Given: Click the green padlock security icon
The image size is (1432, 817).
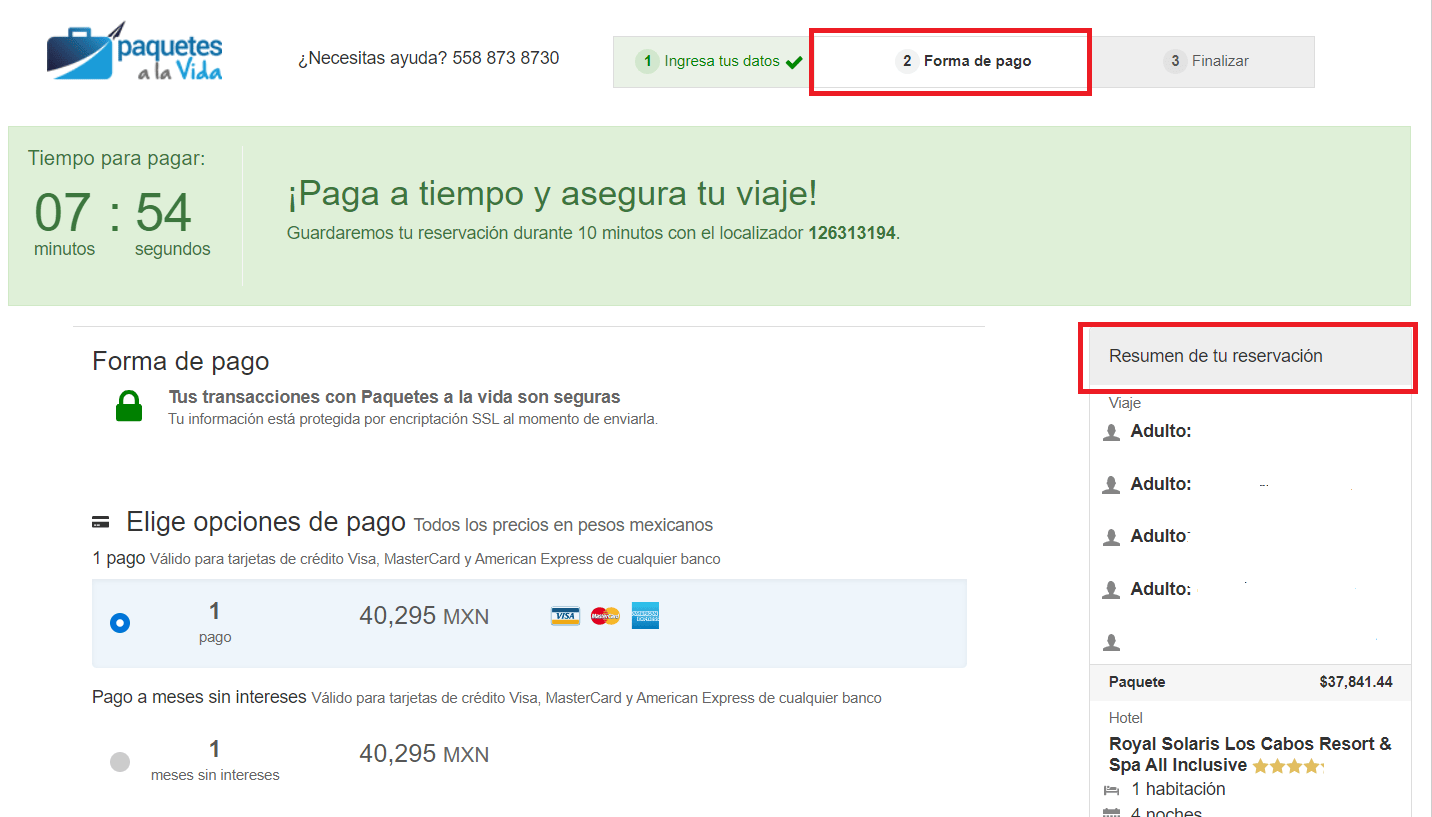Looking at the screenshot, I should point(129,406).
